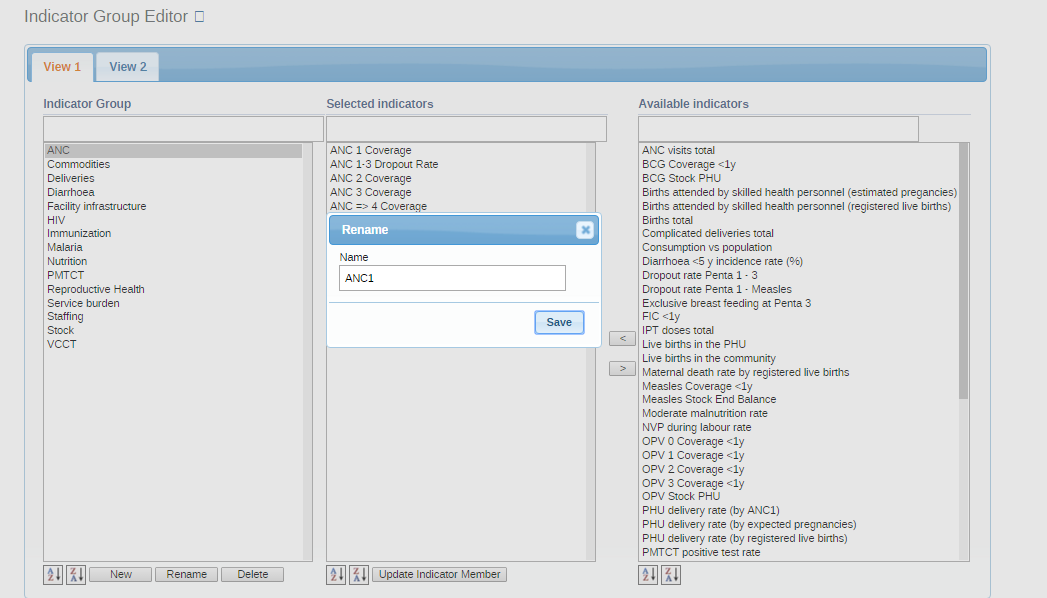Sort available indicators Z to A
The width and height of the screenshot is (1047, 598).
pos(671,575)
